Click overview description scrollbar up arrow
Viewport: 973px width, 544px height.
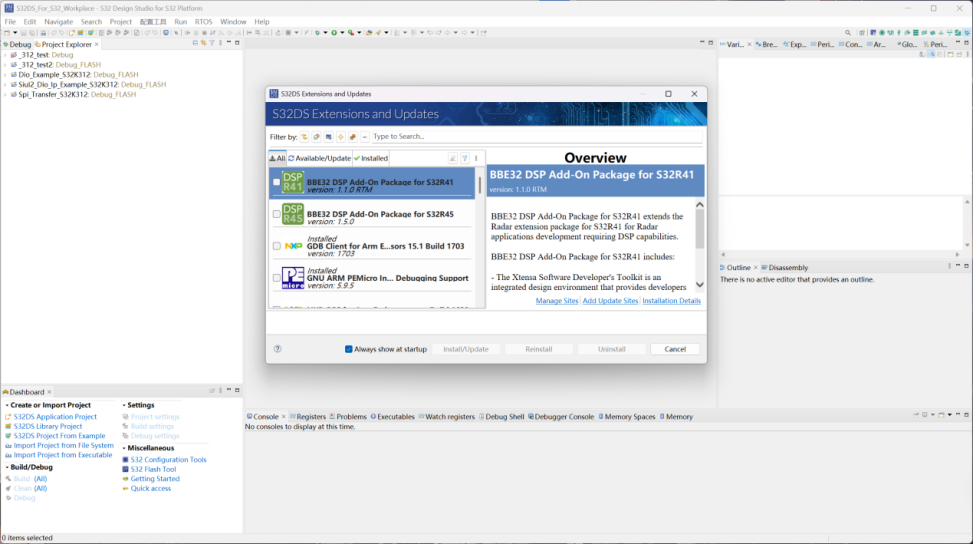click(x=700, y=205)
